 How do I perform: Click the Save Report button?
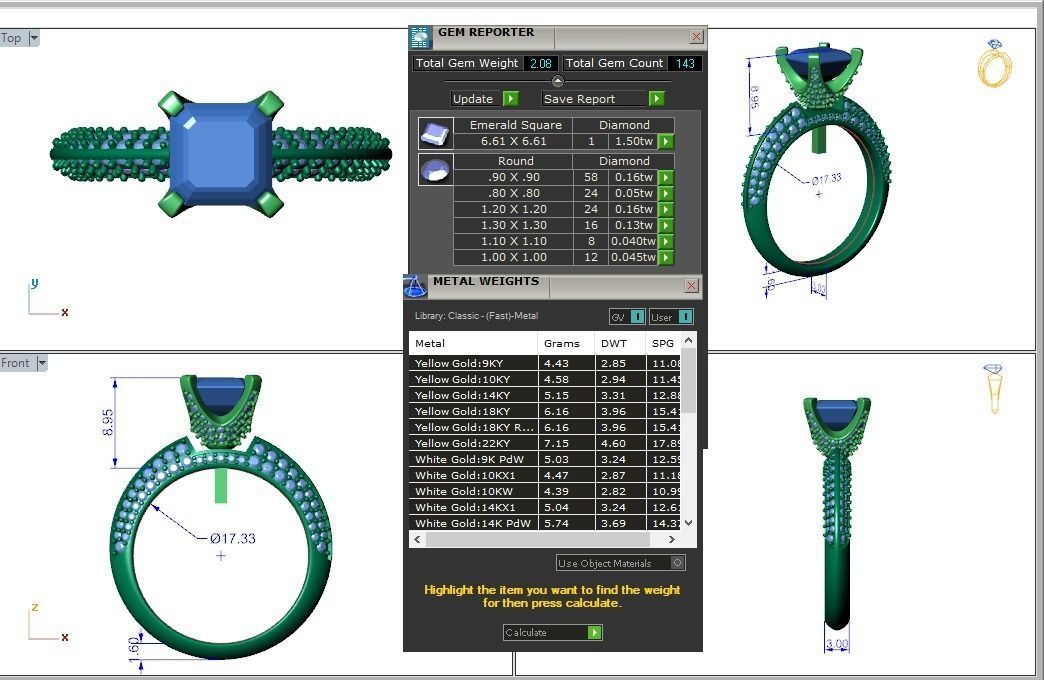coord(603,99)
